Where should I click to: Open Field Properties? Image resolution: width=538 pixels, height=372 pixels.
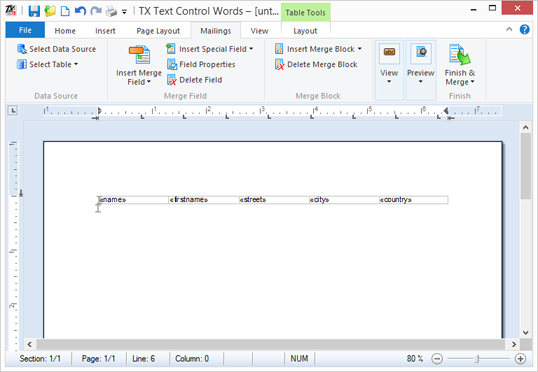click(201, 64)
